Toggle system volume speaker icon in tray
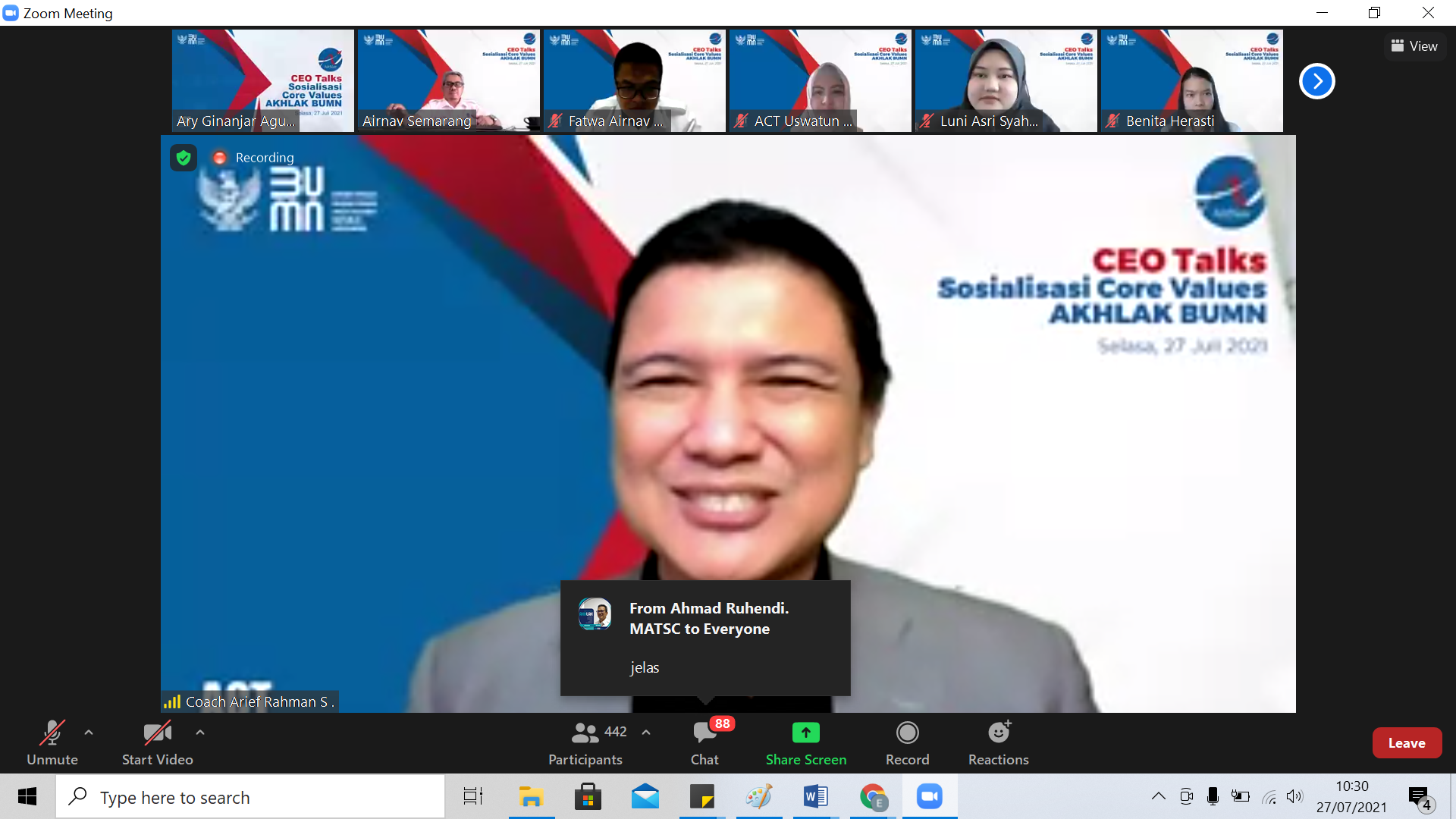Screen dimensions: 1456x819 coord(1294,796)
